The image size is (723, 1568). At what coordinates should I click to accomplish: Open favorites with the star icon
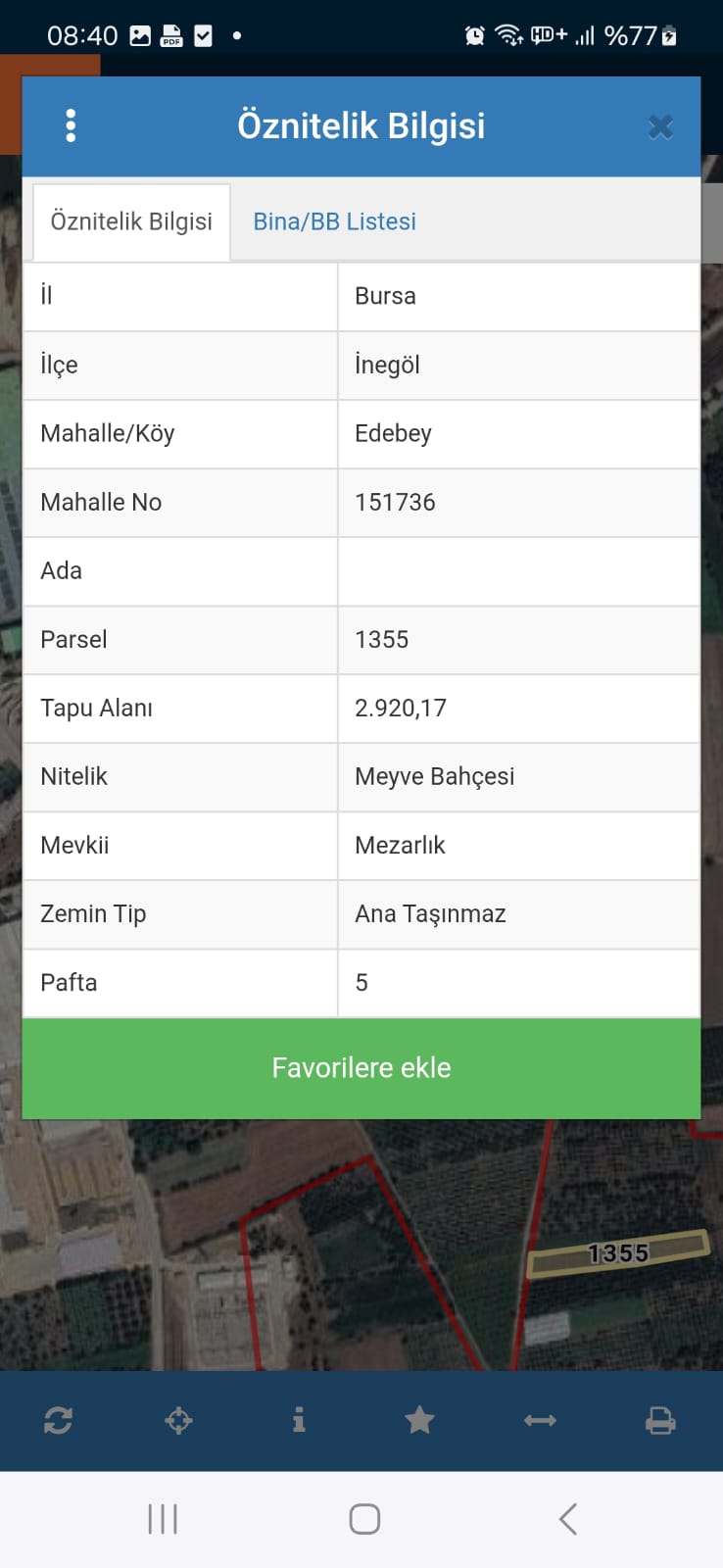click(x=419, y=1420)
